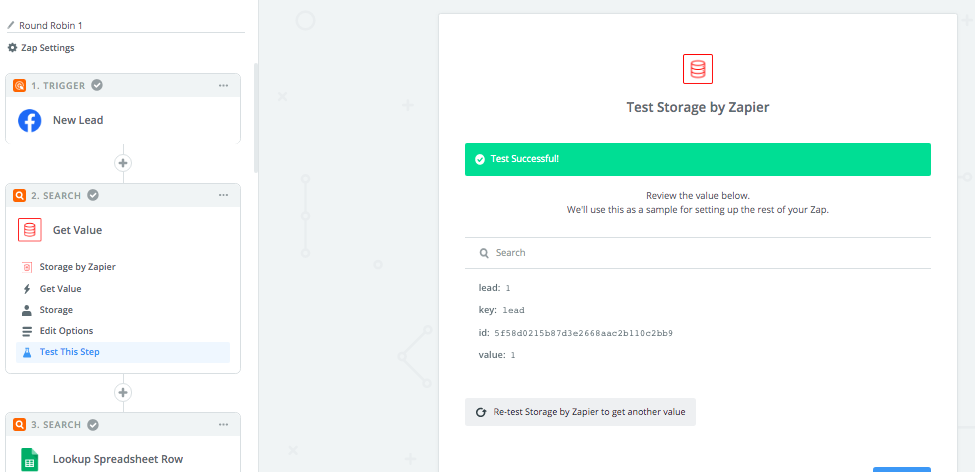The width and height of the screenshot is (975, 472).
Task: Click the pencil icon to rename Round Robin 1
Action: [11, 25]
